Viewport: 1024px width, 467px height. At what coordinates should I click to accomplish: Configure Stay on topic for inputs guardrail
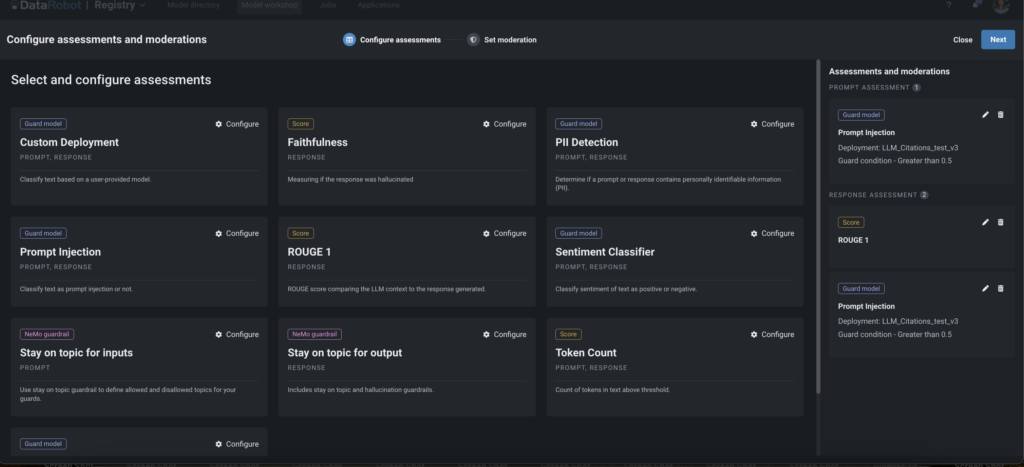click(237, 334)
